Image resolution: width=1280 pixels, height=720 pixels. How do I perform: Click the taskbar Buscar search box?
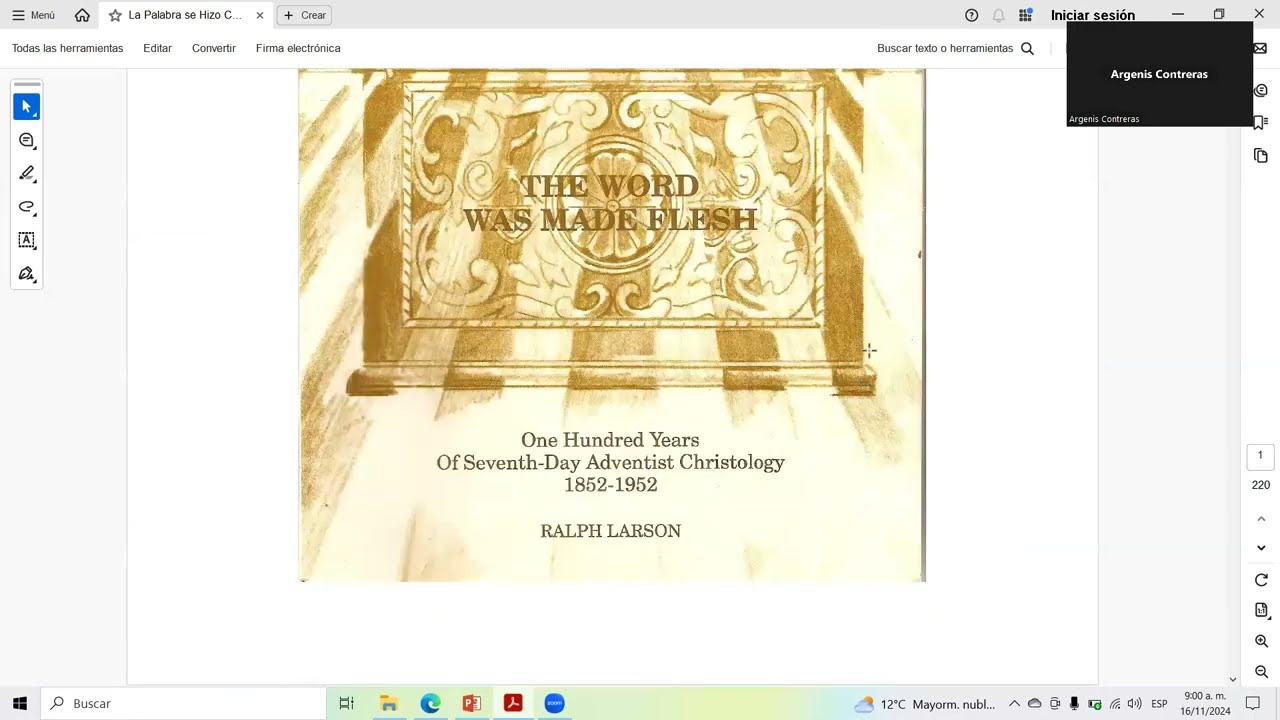click(x=183, y=703)
